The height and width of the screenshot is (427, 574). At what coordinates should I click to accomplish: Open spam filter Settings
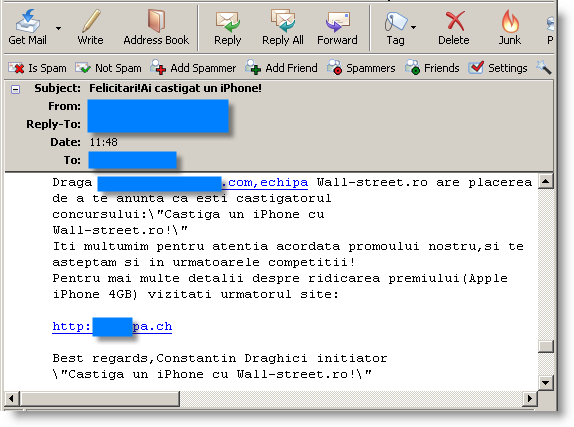coord(498,68)
